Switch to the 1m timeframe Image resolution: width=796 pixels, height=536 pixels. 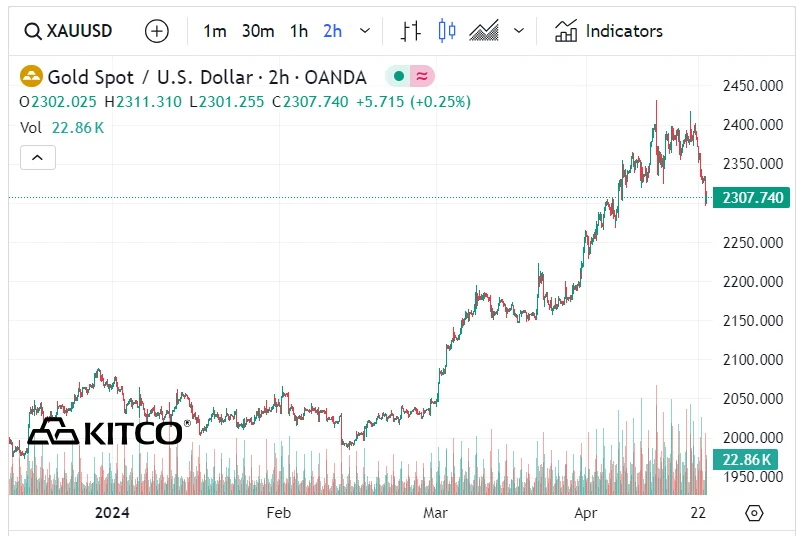[214, 31]
